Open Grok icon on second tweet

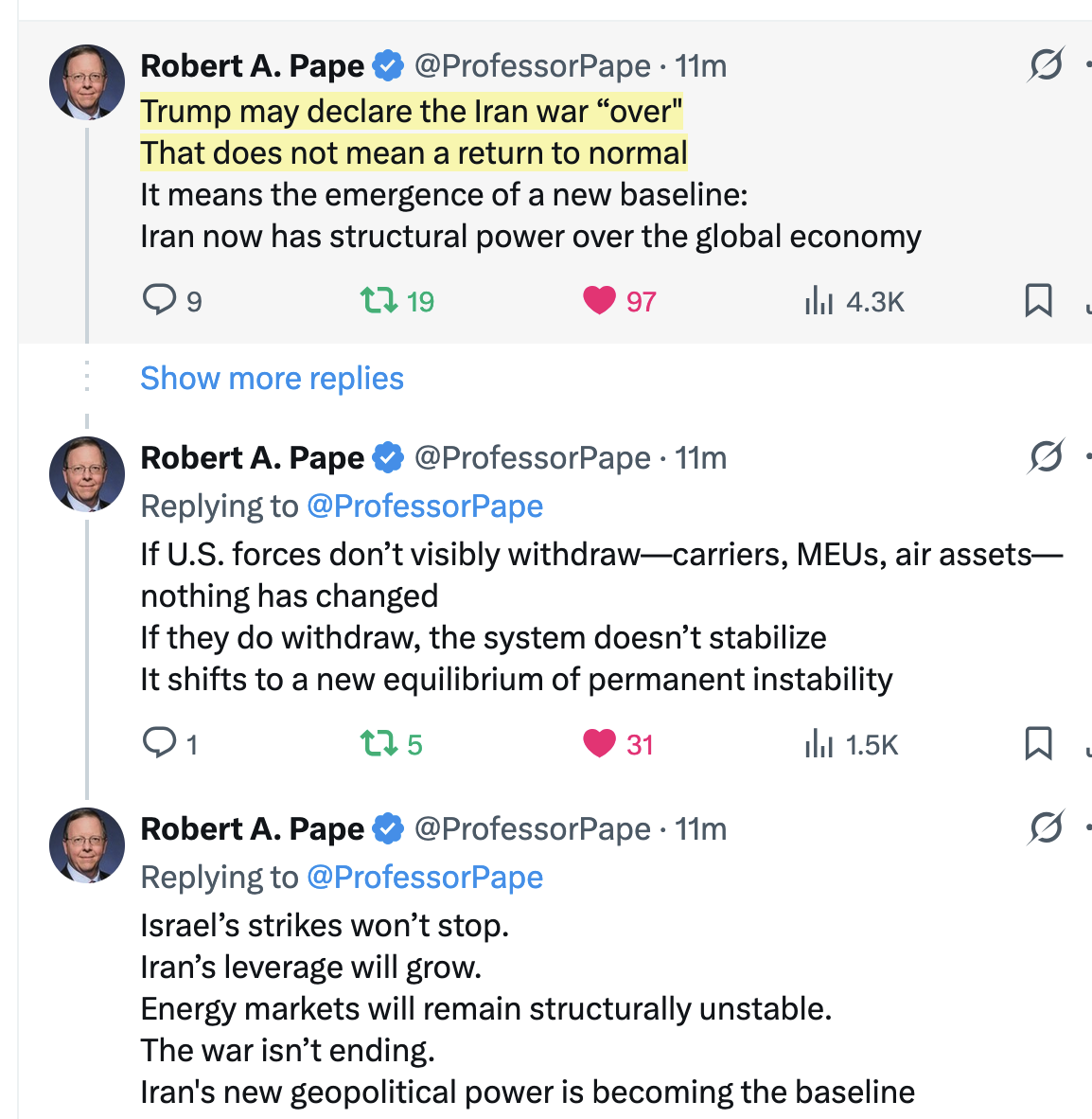(x=1046, y=457)
